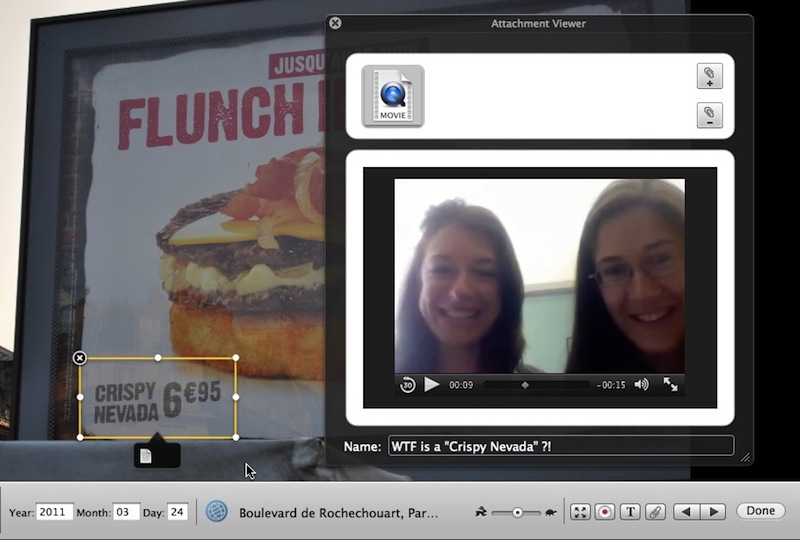This screenshot has width=800, height=540.
Task: Add attachment with paperclip plus button
Action: tap(710, 76)
